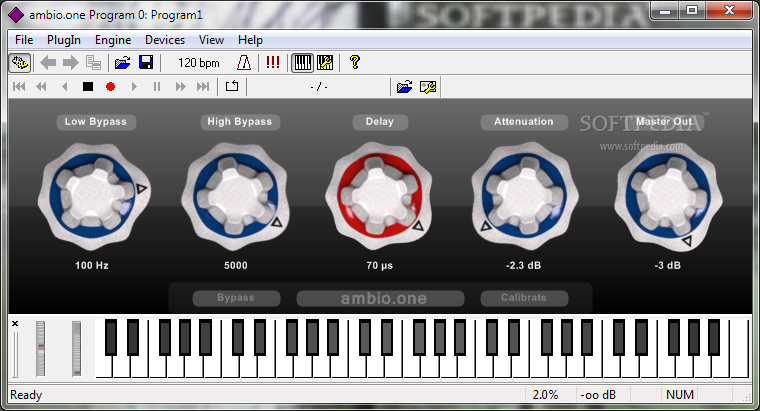Click the 100 Hz value text
This screenshot has width=760, height=411.
tap(92, 266)
